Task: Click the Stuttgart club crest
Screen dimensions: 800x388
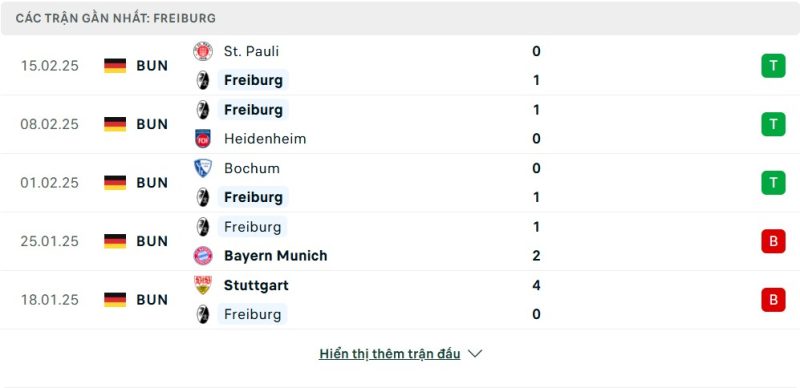Action: [203, 285]
